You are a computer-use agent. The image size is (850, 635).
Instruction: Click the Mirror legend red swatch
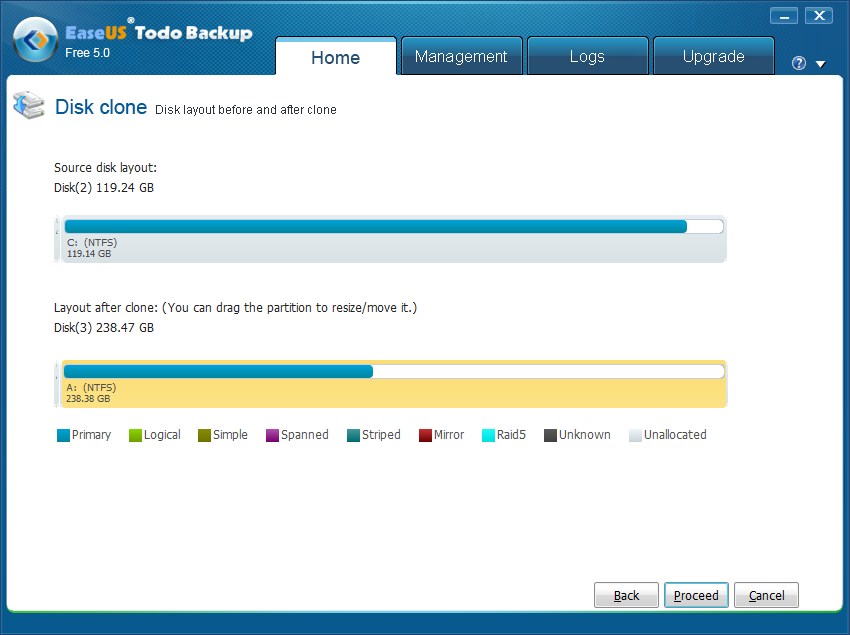425,436
